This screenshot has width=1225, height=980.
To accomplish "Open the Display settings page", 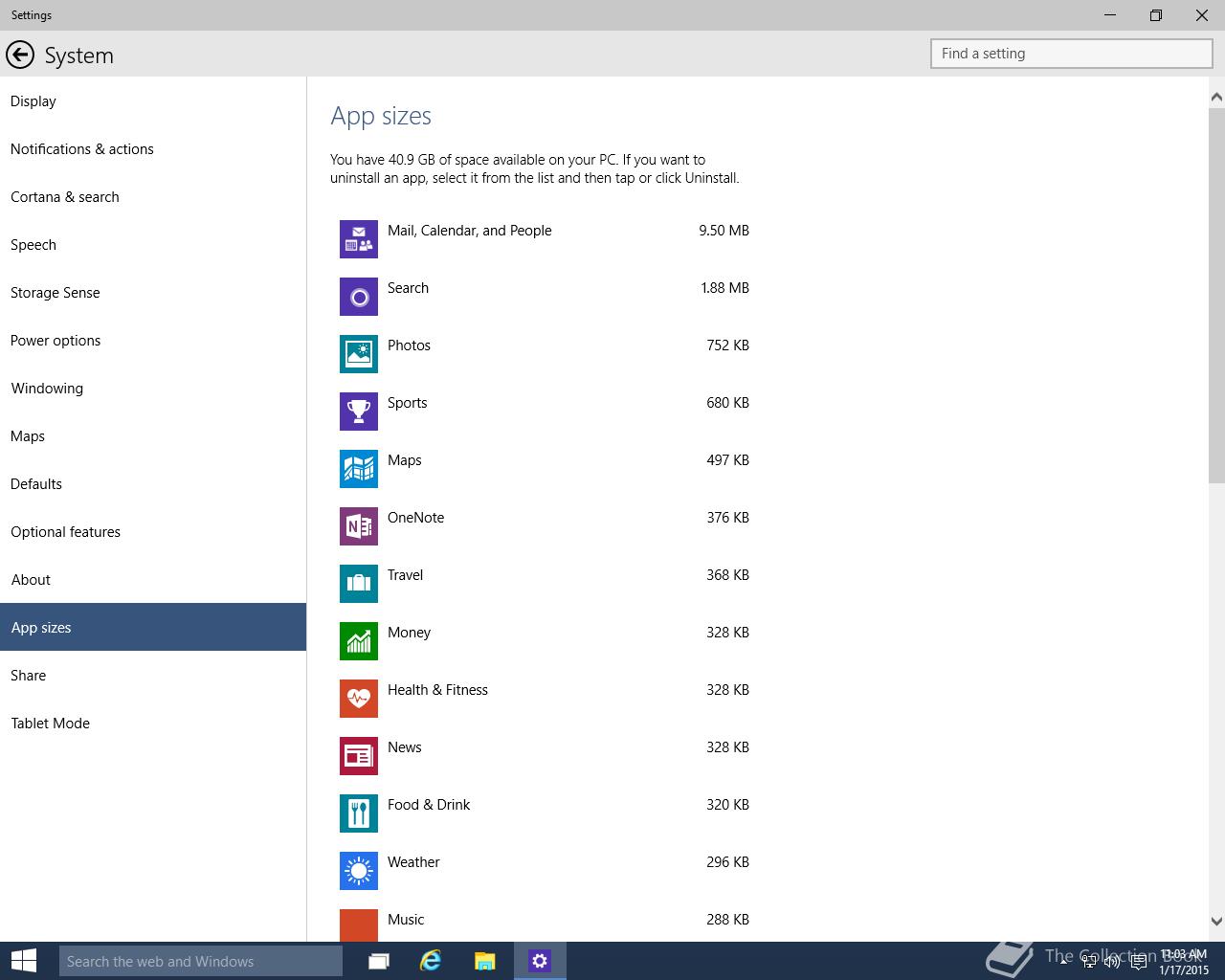I will coord(153,100).
